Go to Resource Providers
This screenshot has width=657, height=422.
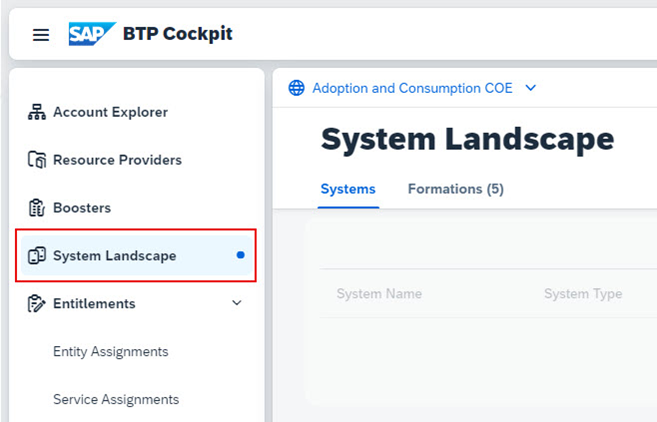[117, 160]
